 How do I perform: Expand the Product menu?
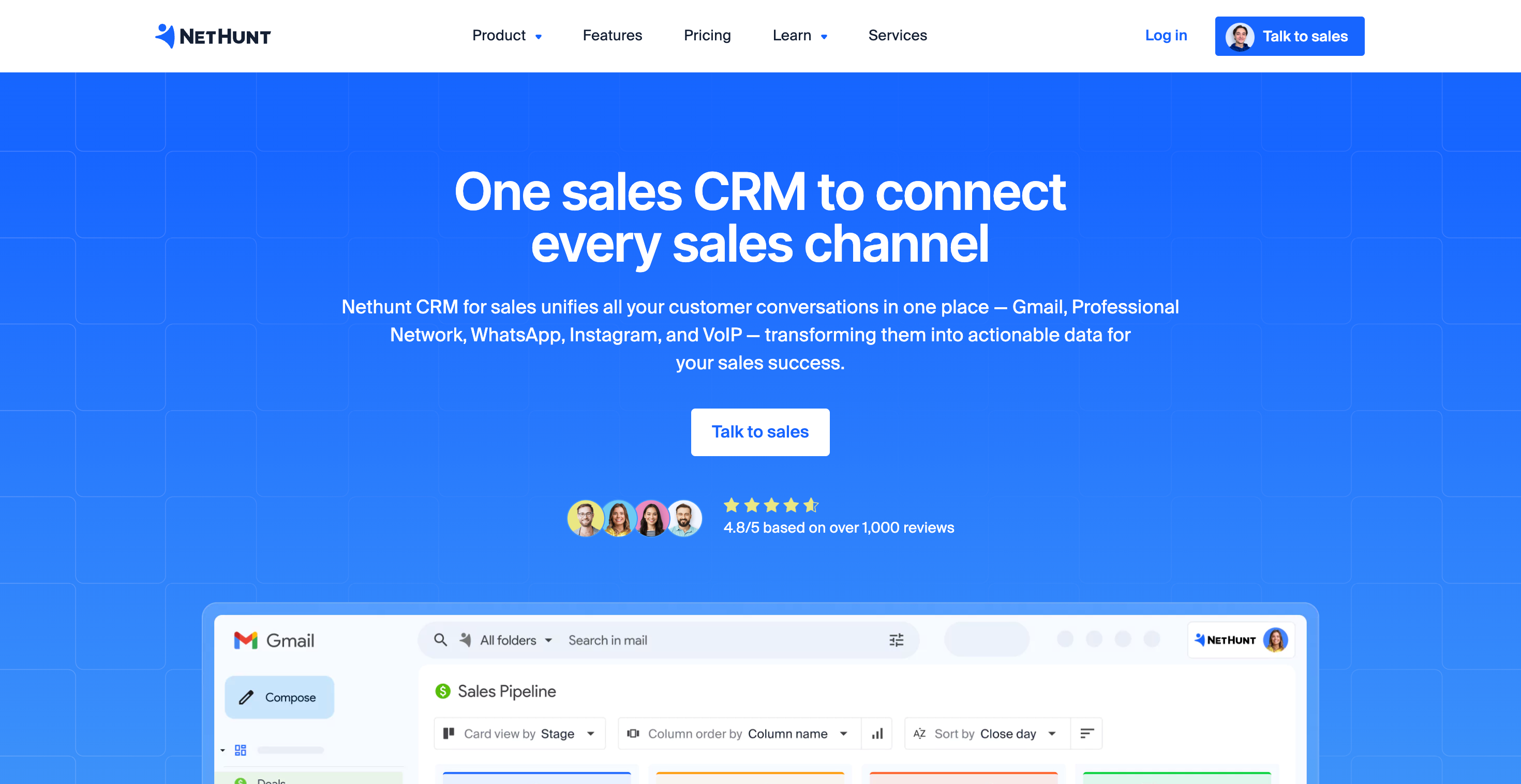(506, 35)
